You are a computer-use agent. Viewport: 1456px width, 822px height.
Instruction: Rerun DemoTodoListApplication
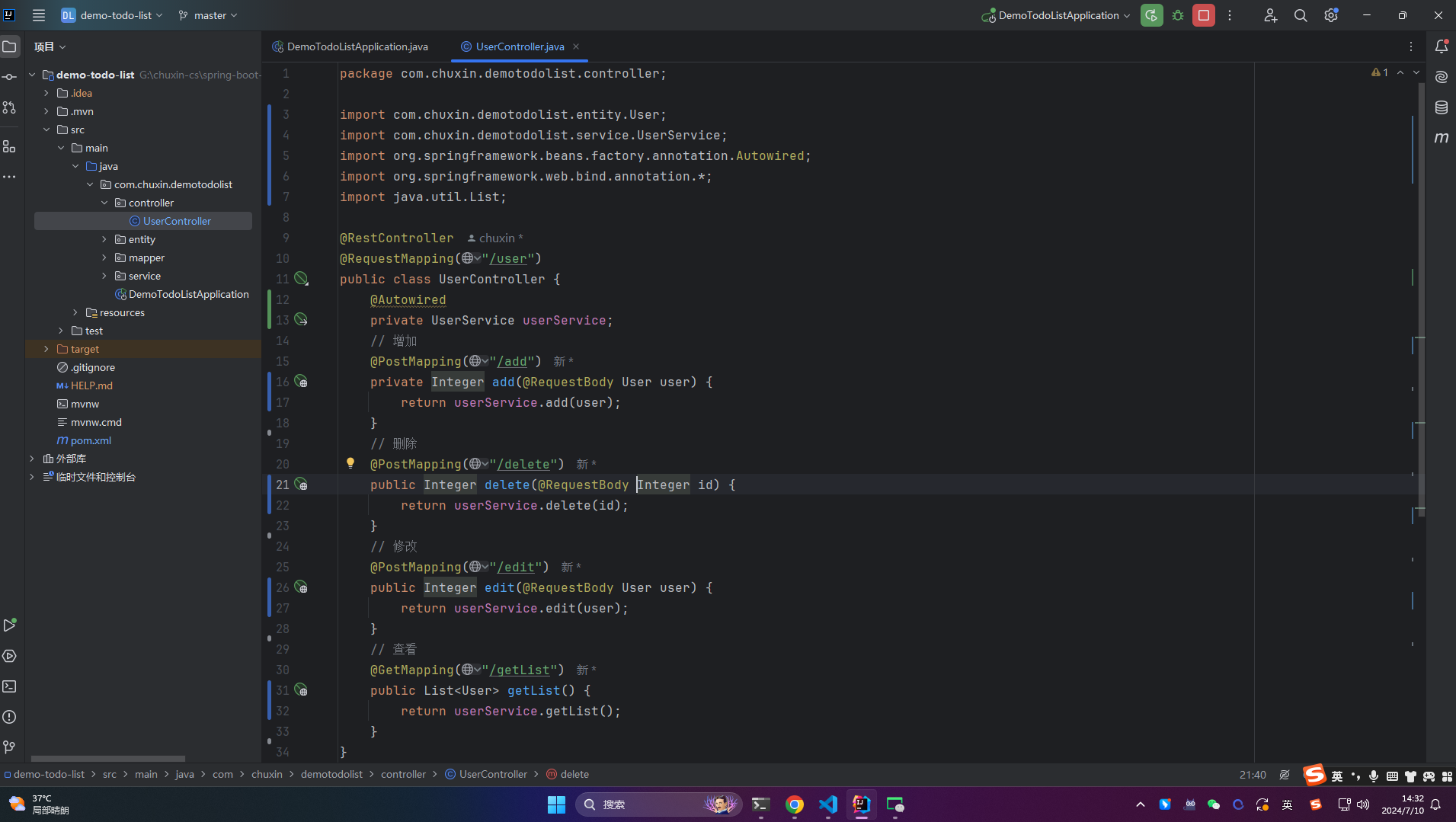pos(1151,15)
